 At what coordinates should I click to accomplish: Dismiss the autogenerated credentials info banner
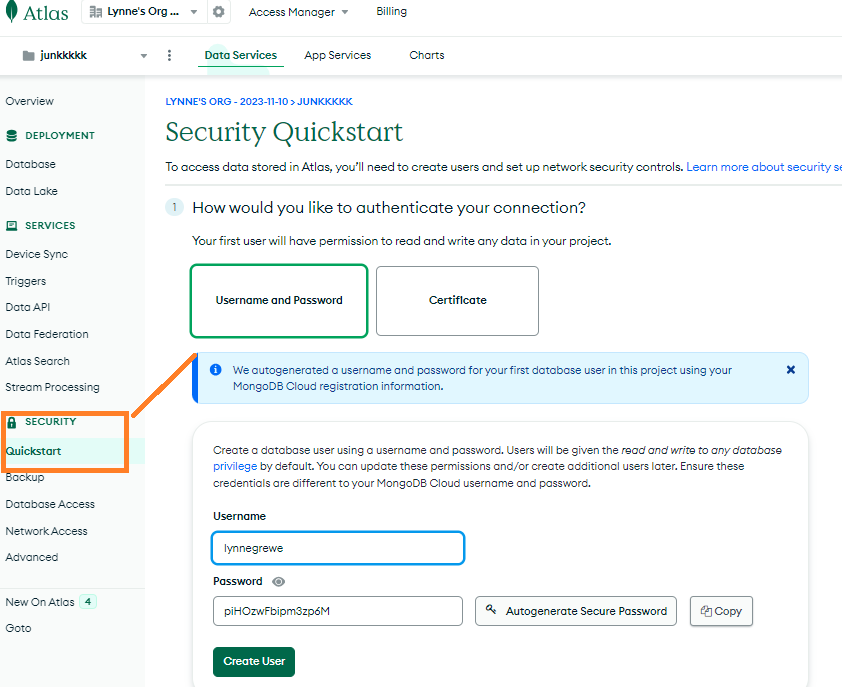pos(790,370)
